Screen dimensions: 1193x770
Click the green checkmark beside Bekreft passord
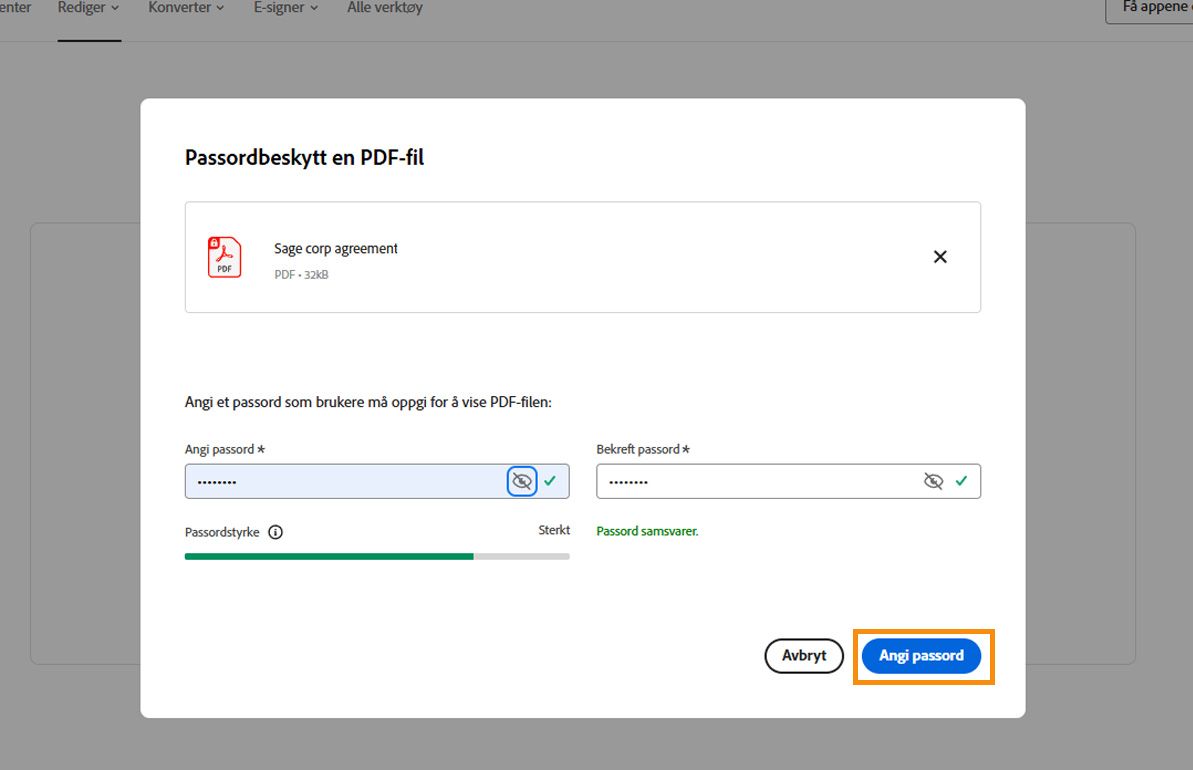[x=961, y=481]
